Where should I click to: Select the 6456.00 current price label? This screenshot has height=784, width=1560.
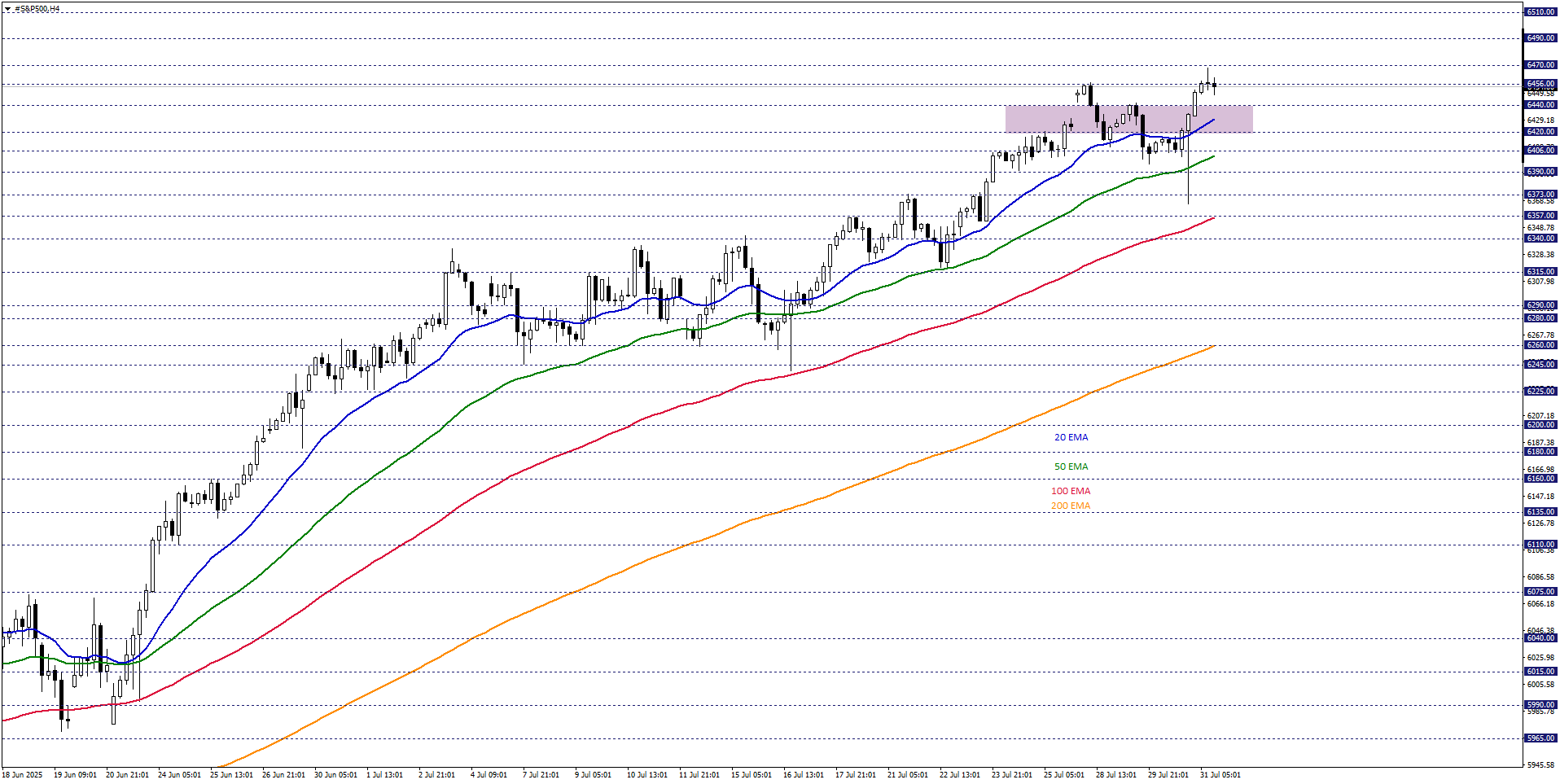click(x=1540, y=84)
